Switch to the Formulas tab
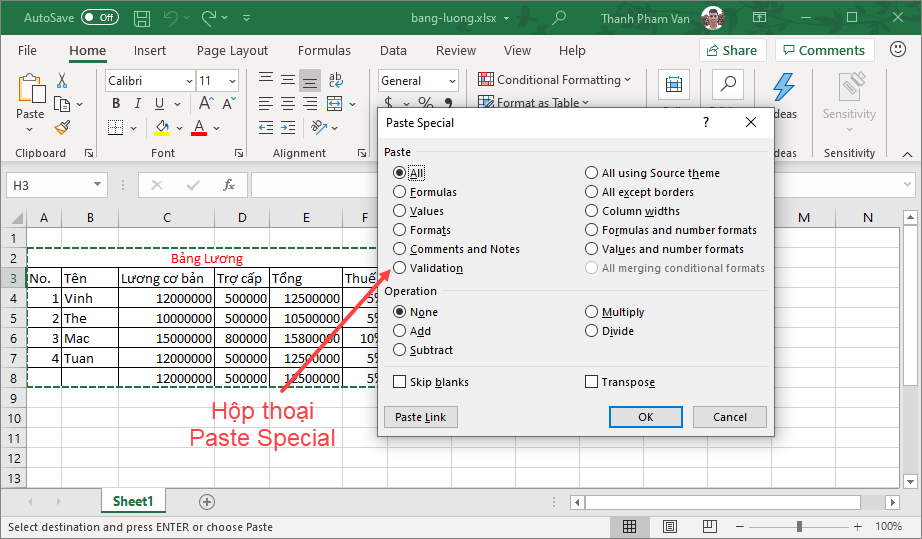922x539 pixels. pyautogui.click(x=324, y=51)
